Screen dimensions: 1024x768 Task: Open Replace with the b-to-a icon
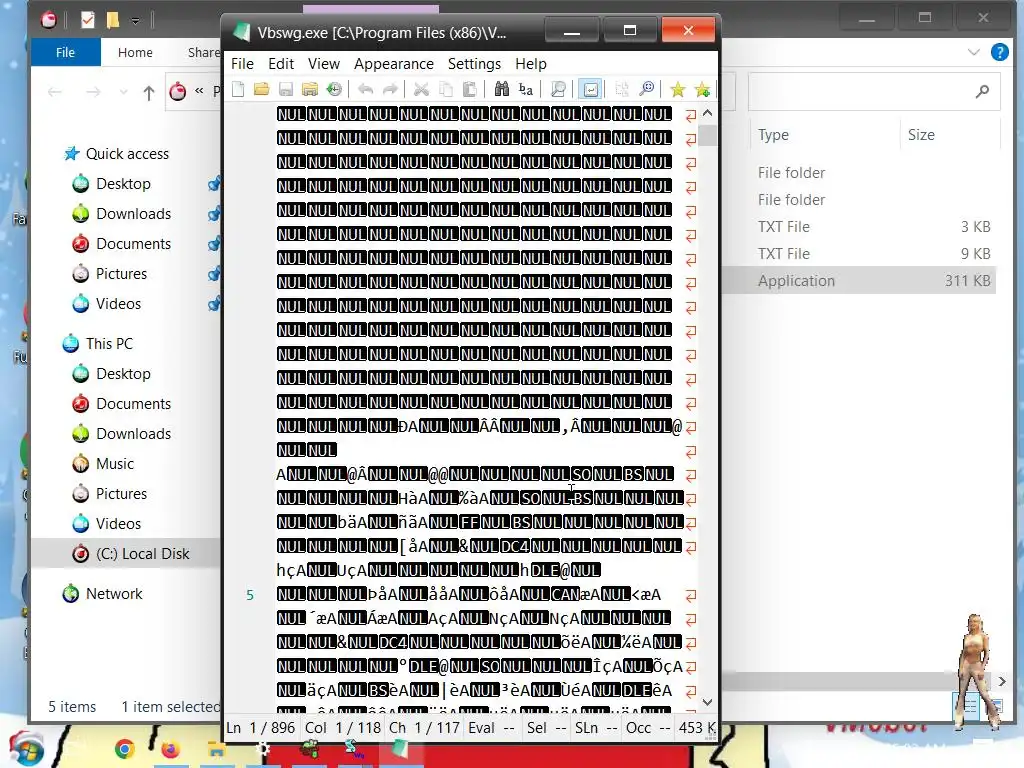526,89
